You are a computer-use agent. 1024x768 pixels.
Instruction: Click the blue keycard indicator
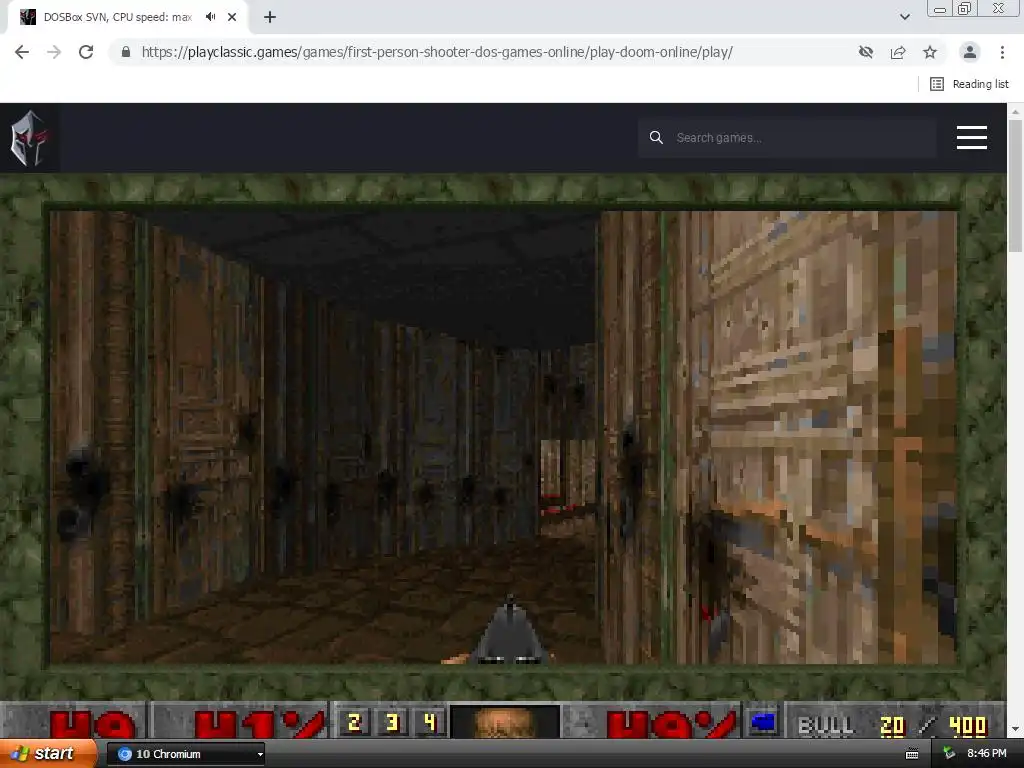762,722
